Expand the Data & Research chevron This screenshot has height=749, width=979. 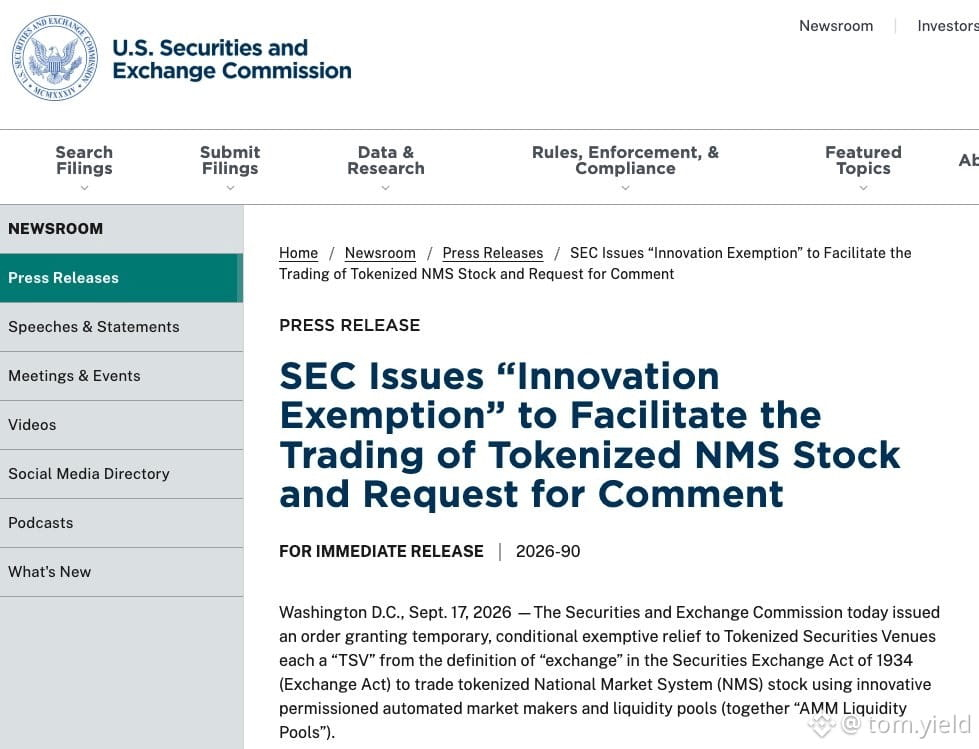(385, 188)
